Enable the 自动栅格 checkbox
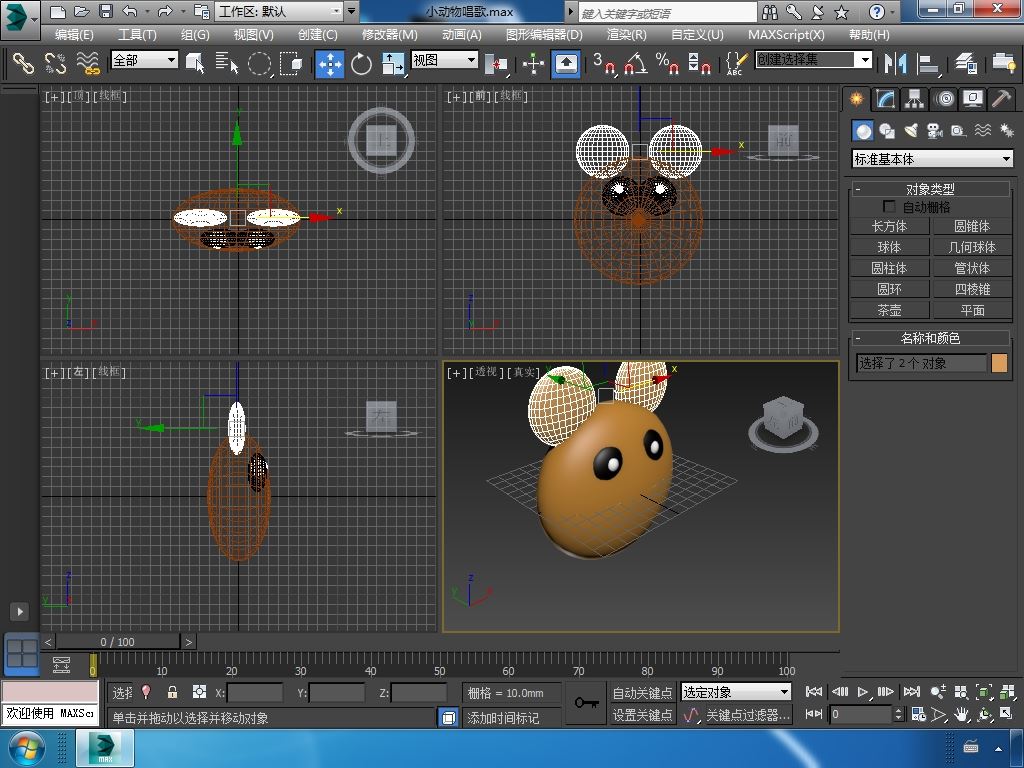This screenshot has height=768, width=1024. click(889, 207)
